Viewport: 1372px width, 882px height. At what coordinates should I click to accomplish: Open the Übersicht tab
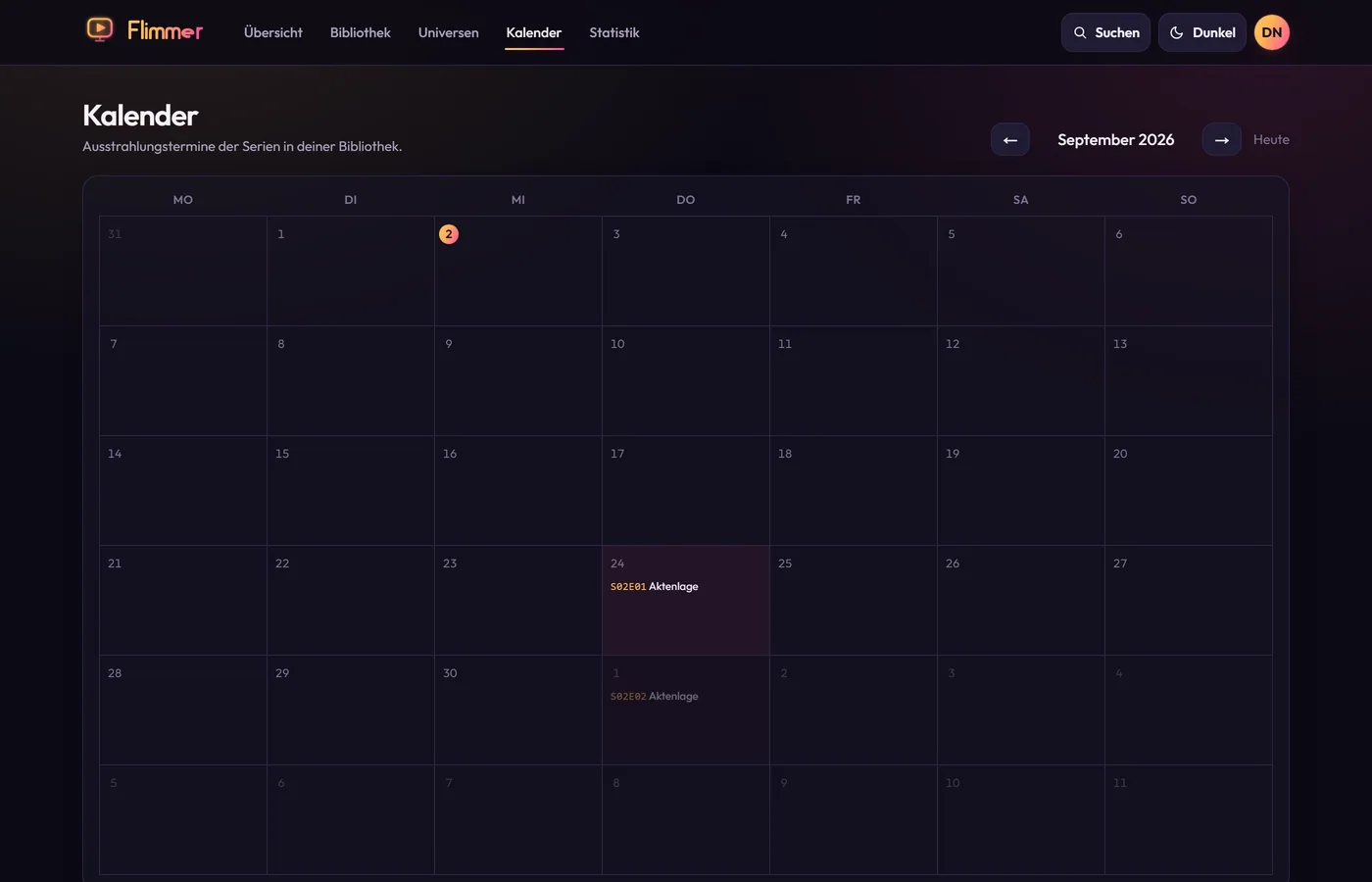(x=273, y=32)
